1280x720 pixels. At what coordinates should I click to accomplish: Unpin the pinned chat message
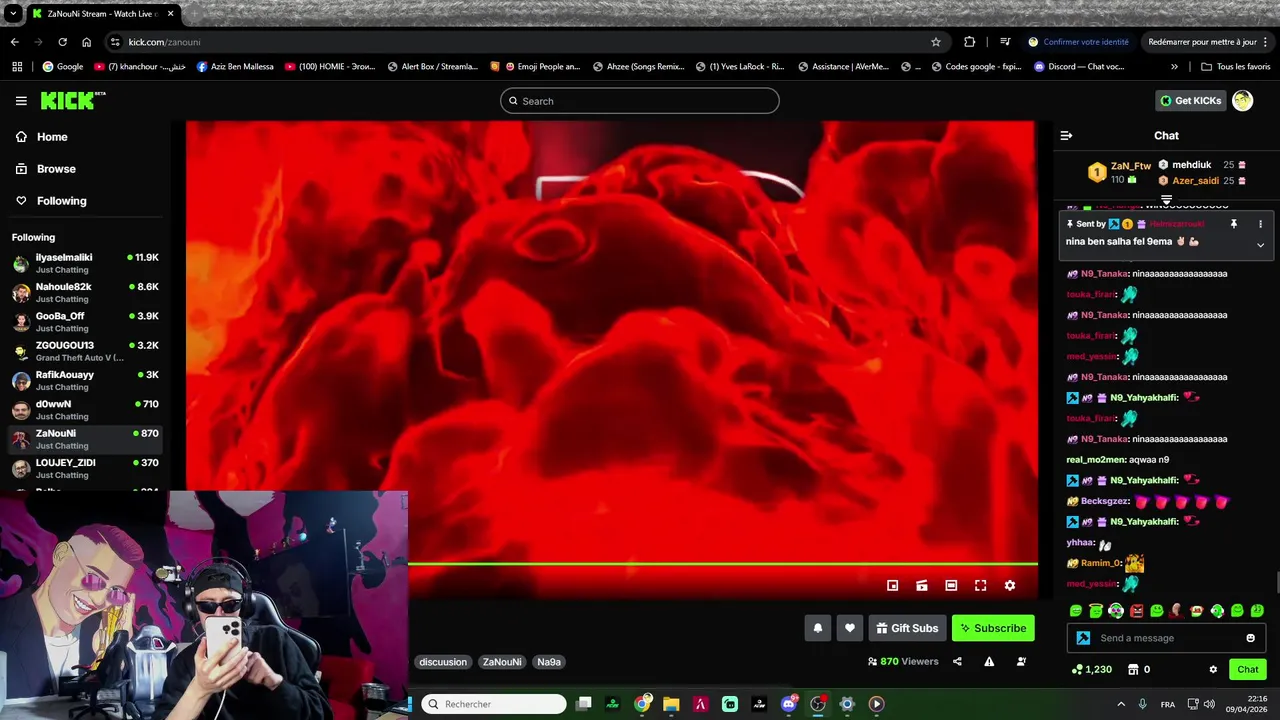pyautogui.click(x=1233, y=224)
